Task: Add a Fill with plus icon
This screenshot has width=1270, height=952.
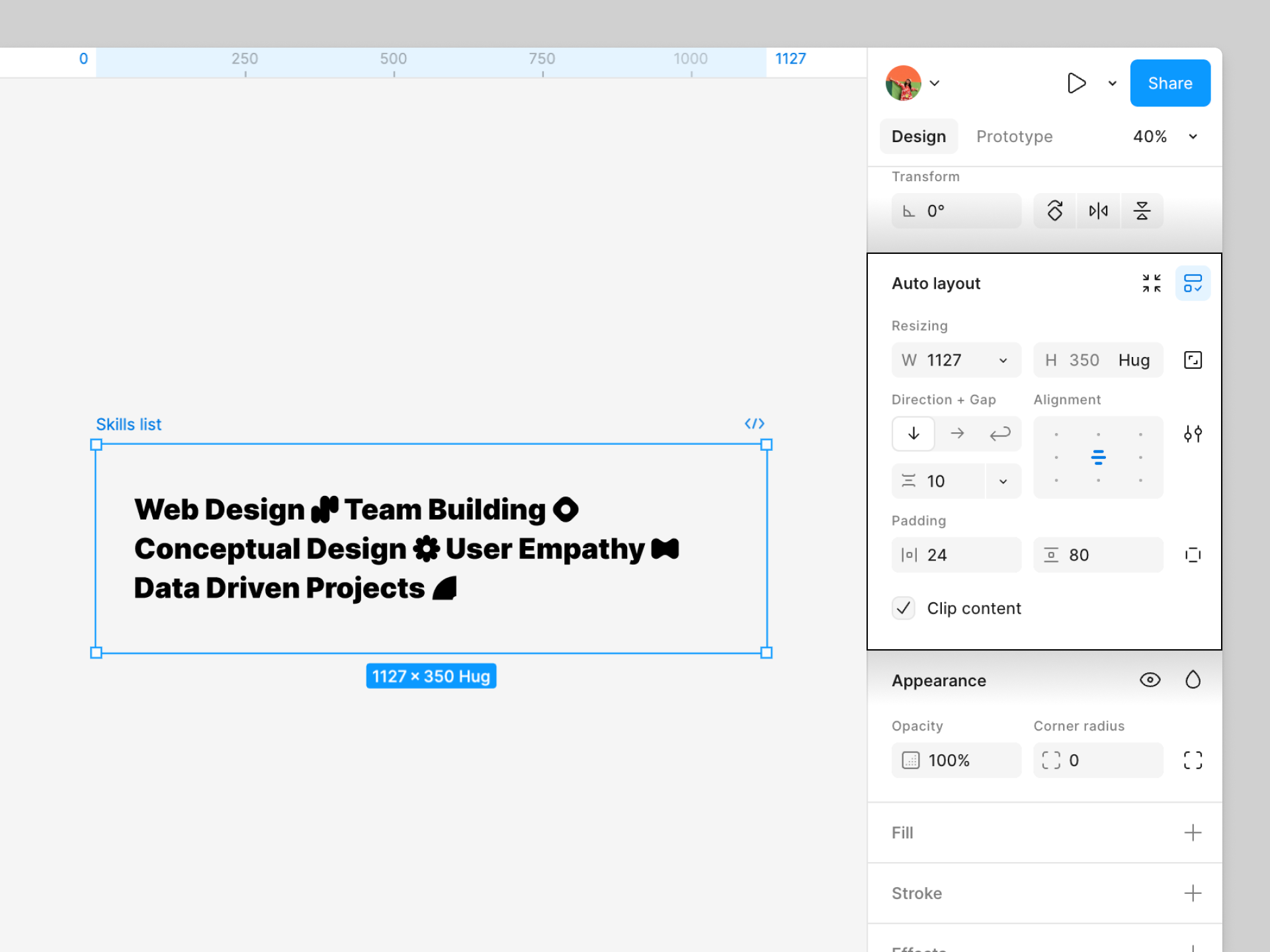Action: coord(1193,833)
